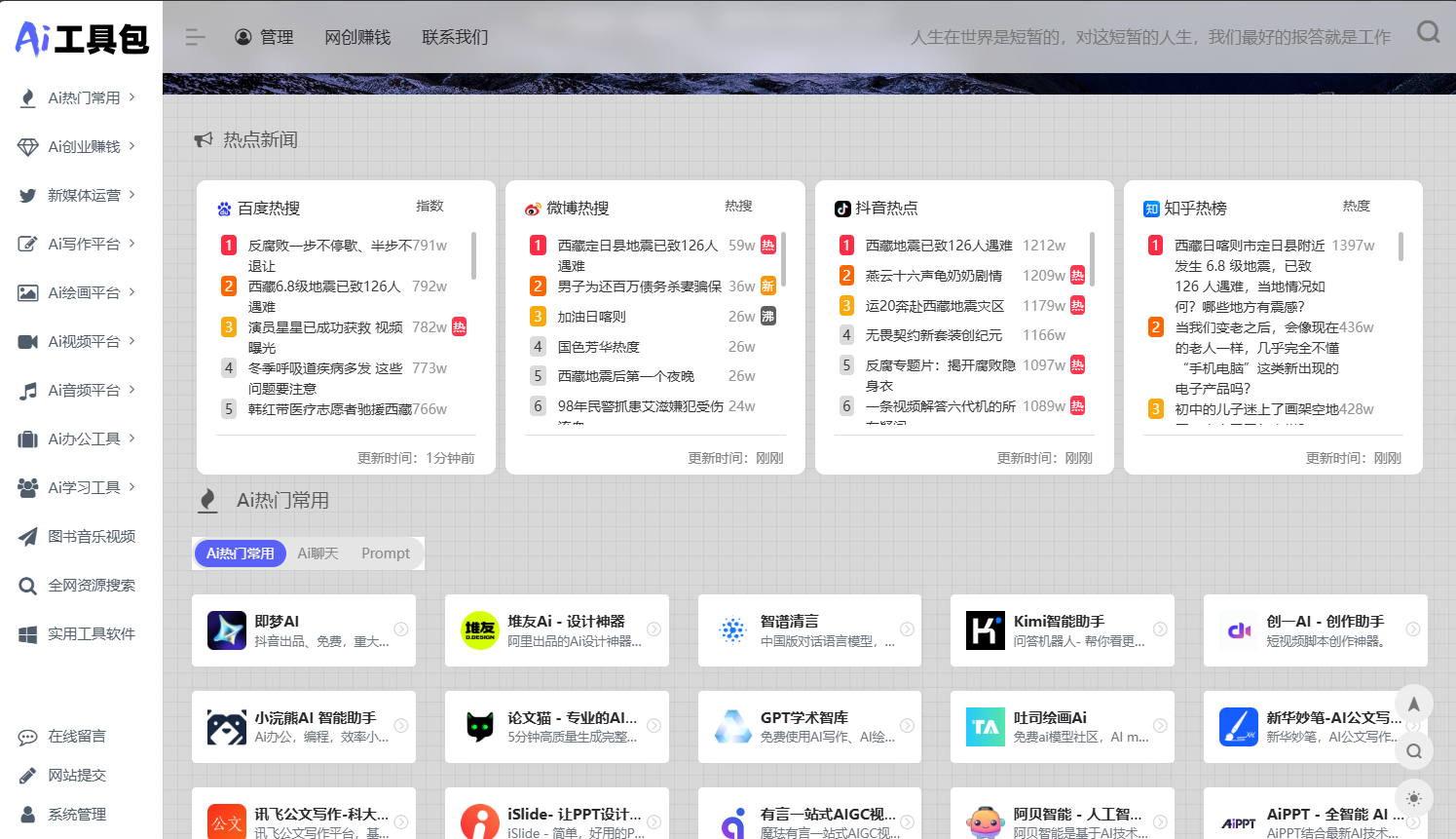Open the 即梦AI tool icon
1456x839 pixels.
point(227,630)
